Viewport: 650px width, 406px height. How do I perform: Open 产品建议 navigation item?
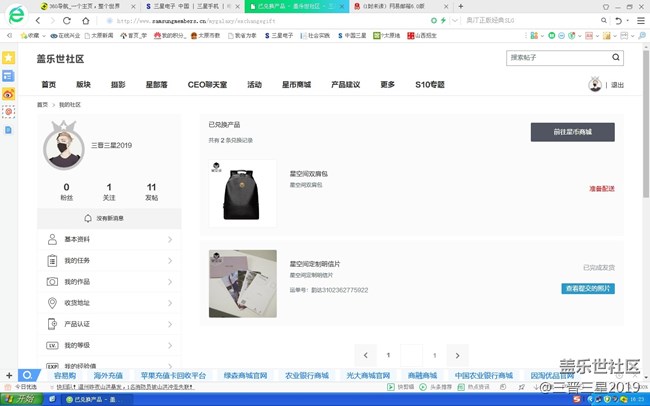[346, 85]
